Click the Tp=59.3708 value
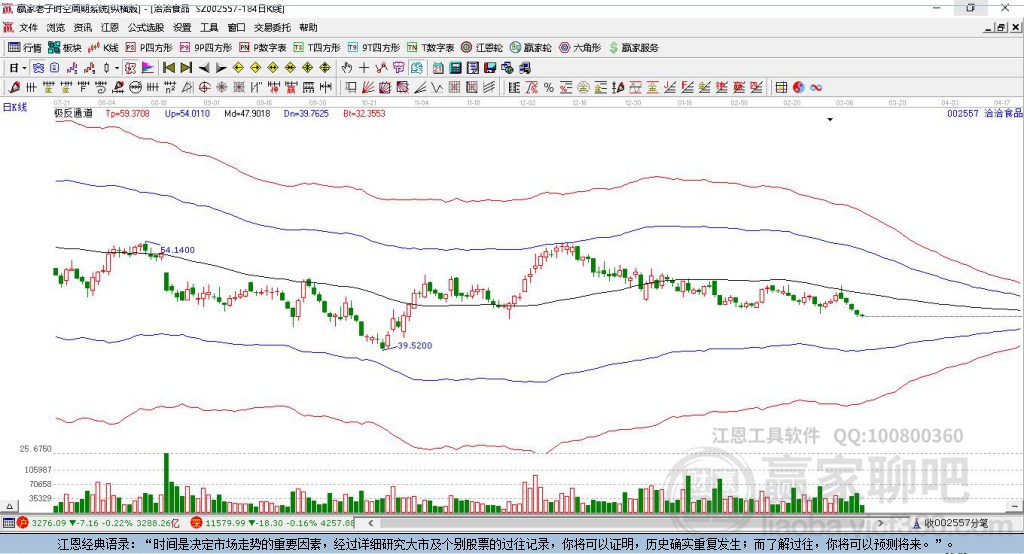The height and width of the screenshot is (554, 1024). pyautogui.click(x=127, y=114)
